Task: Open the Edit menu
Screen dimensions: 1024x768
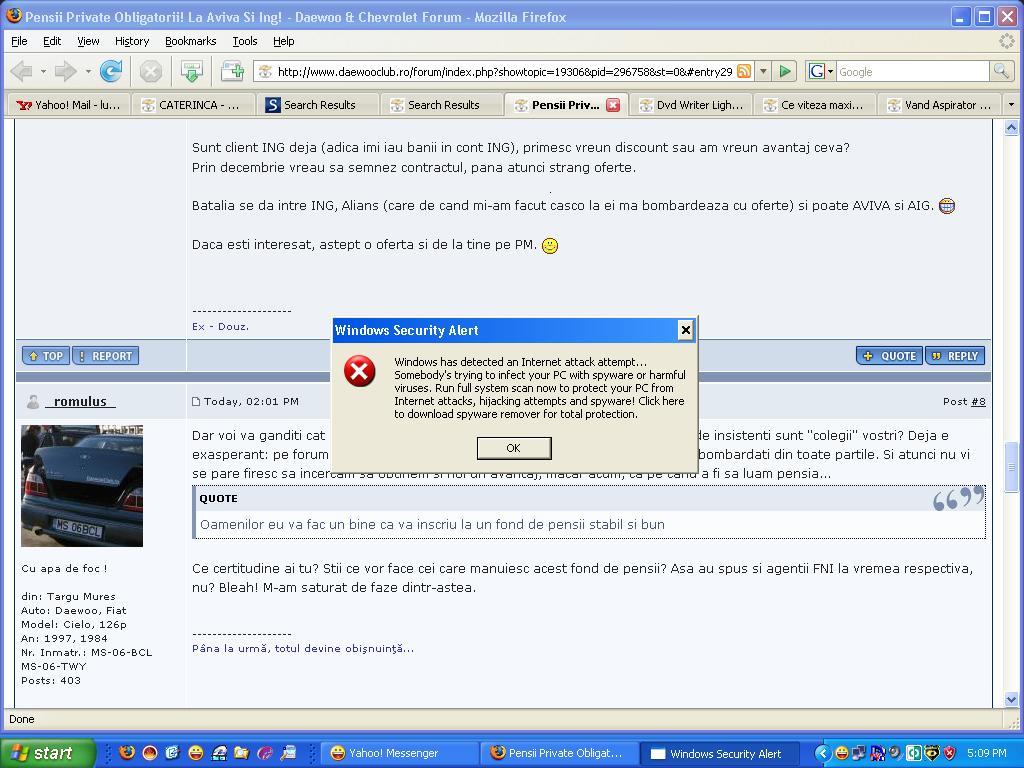Action: point(52,41)
